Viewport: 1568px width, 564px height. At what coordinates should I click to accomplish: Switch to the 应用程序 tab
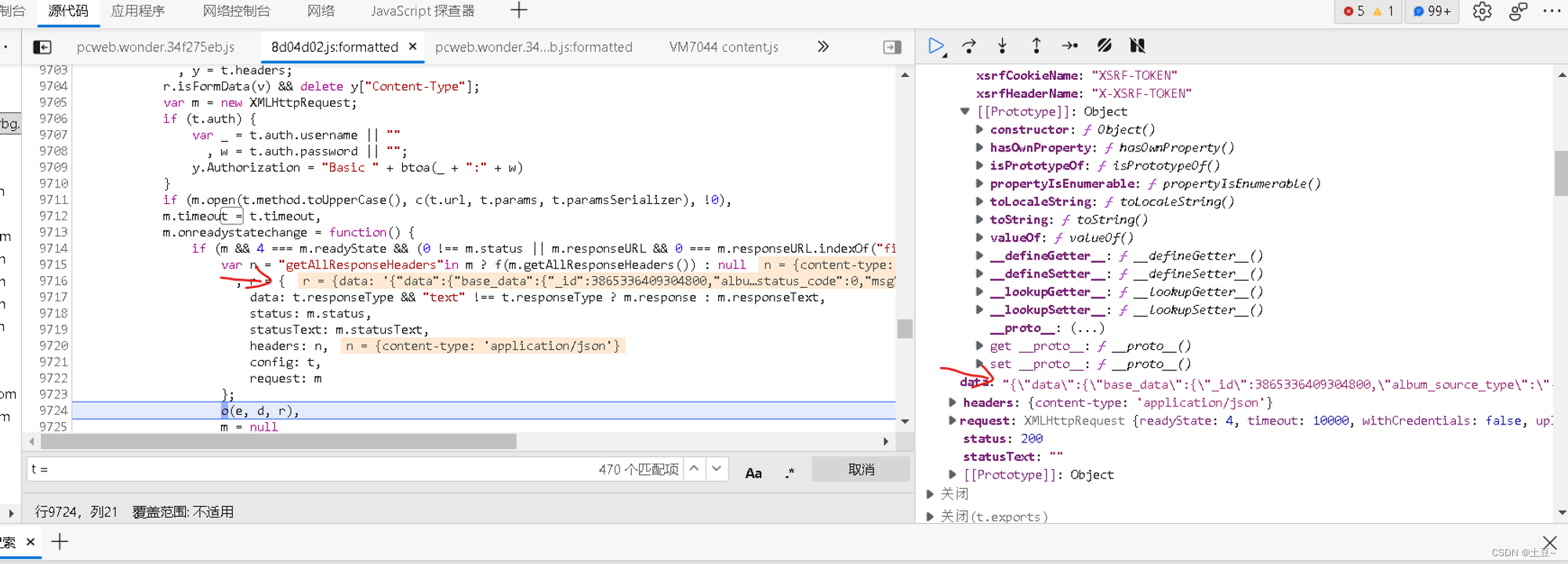pos(138,11)
